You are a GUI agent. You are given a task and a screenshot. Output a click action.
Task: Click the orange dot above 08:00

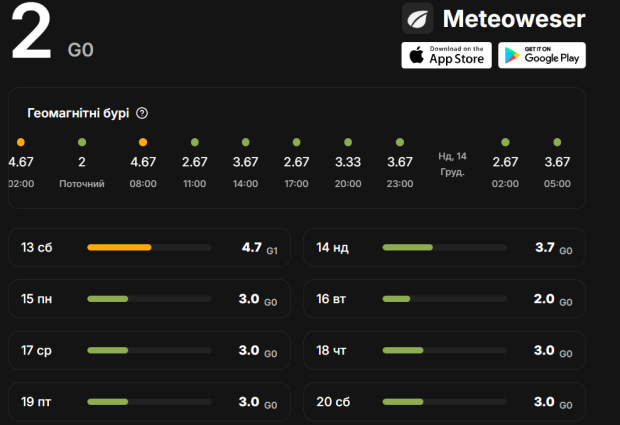[x=143, y=142]
